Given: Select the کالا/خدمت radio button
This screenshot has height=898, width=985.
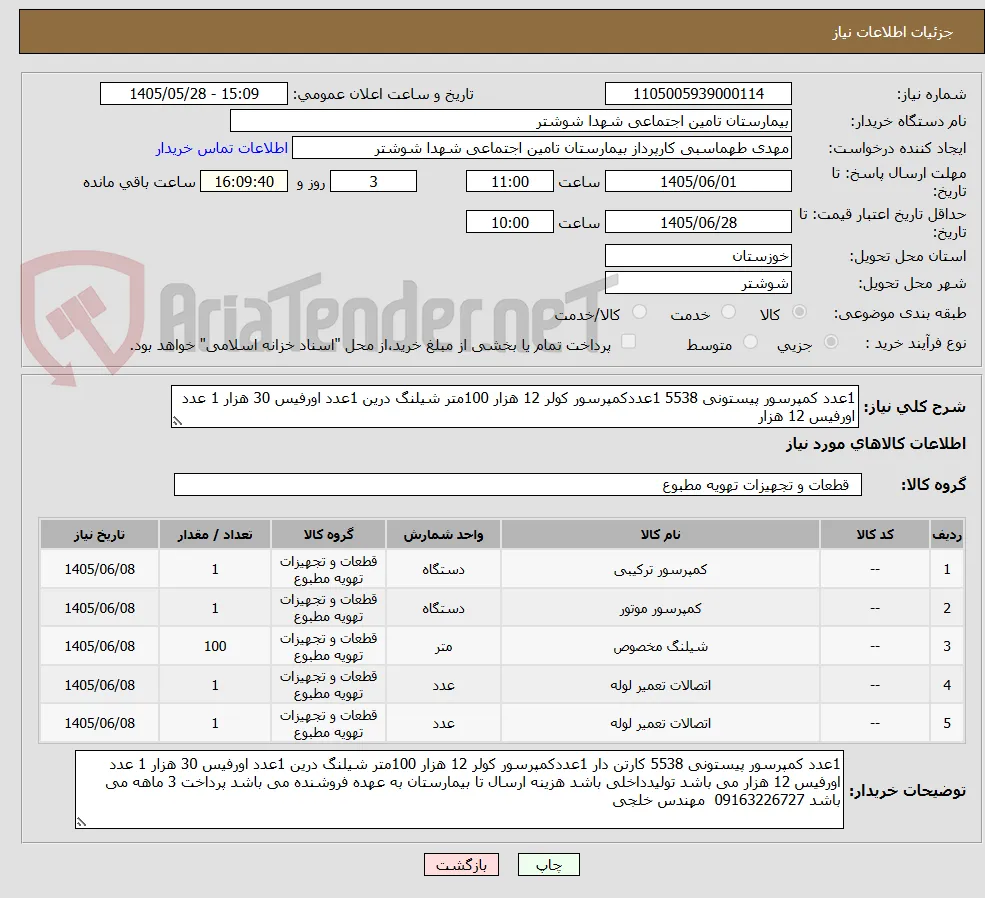Looking at the screenshot, I should point(639,312).
